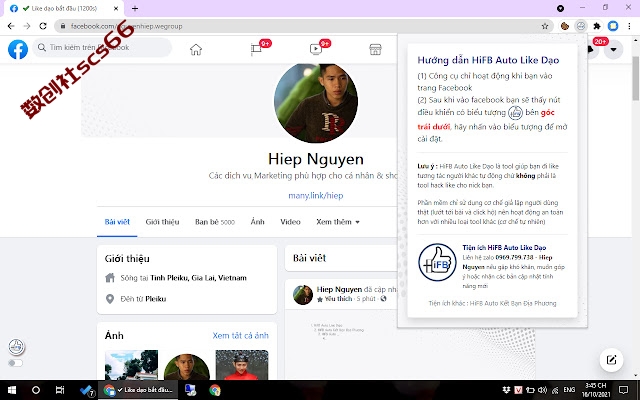Open the first photo thumbnail in Ảnh

pos(131,364)
